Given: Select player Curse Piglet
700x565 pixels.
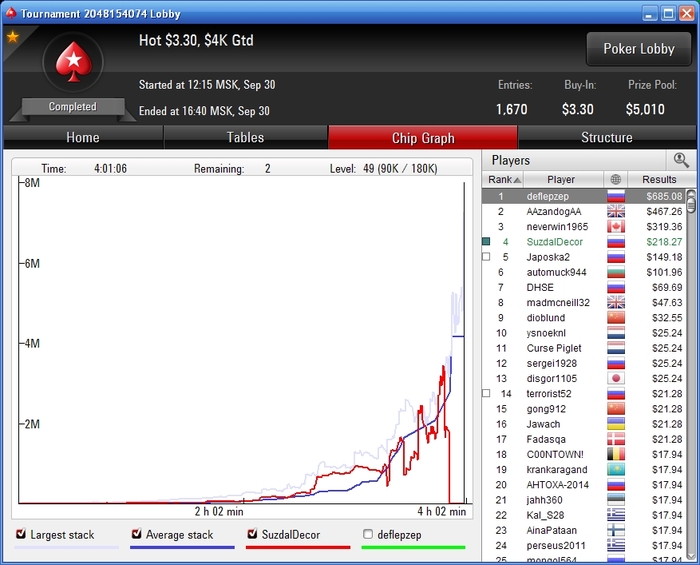Looking at the screenshot, I should (x=554, y=348).
